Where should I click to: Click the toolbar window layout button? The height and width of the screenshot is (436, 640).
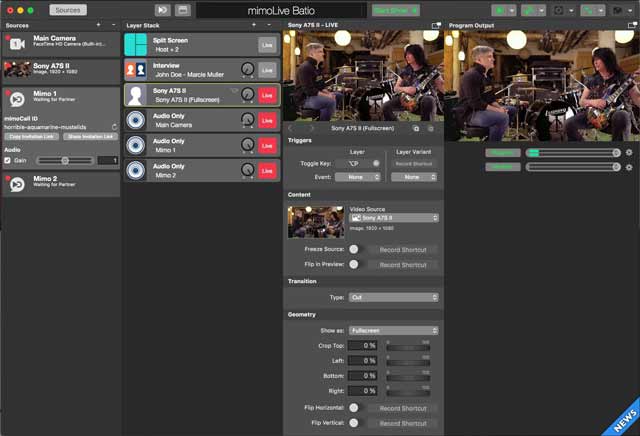coord(183,10)
